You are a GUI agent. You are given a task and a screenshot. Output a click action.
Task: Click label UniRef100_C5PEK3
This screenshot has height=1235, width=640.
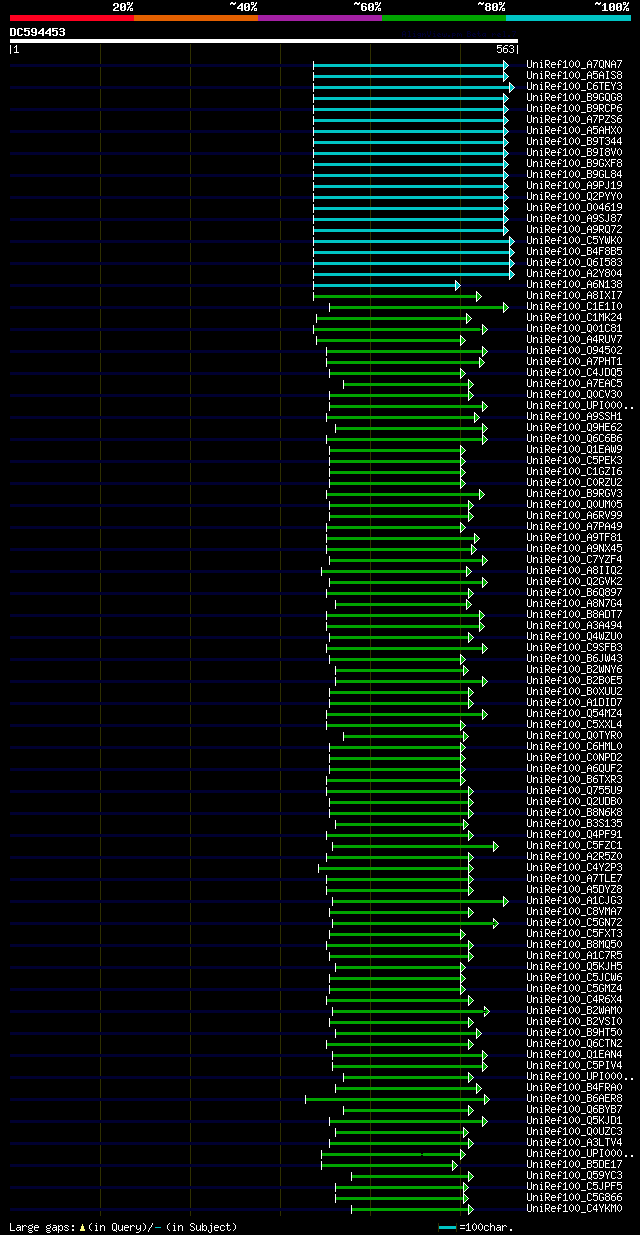click(574, 460)
